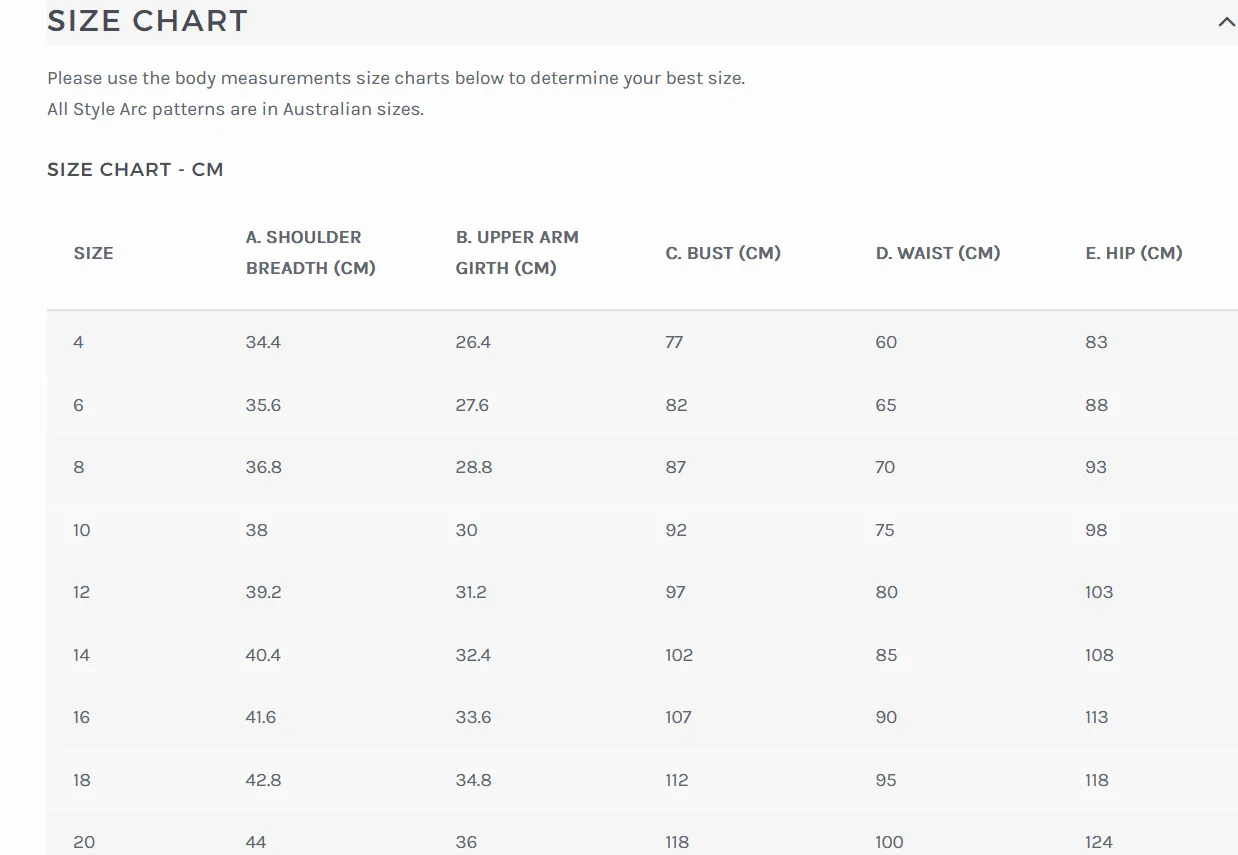Click the B. Upper Arm Girth header
Screen dimensions: 1238x855
pyautogui.click(x=517, y=253)
